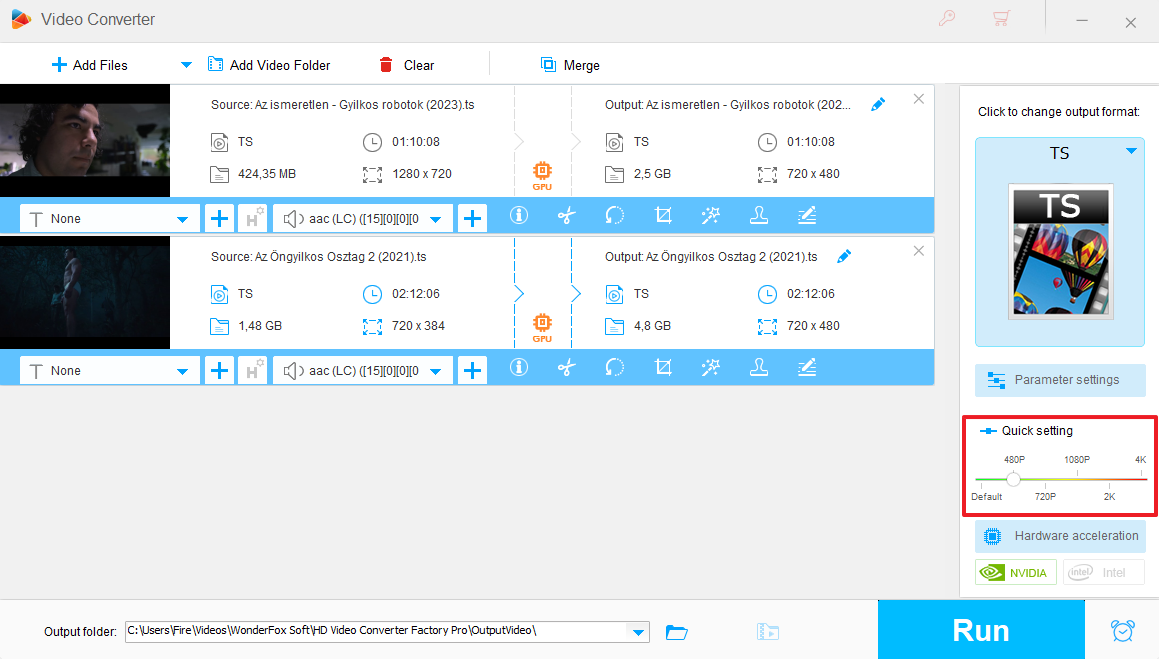The height and width of the screenshot is (659, 1159).
Task: Start conversion with Run button
Action: pyautogui.click(x=981, y=629)
